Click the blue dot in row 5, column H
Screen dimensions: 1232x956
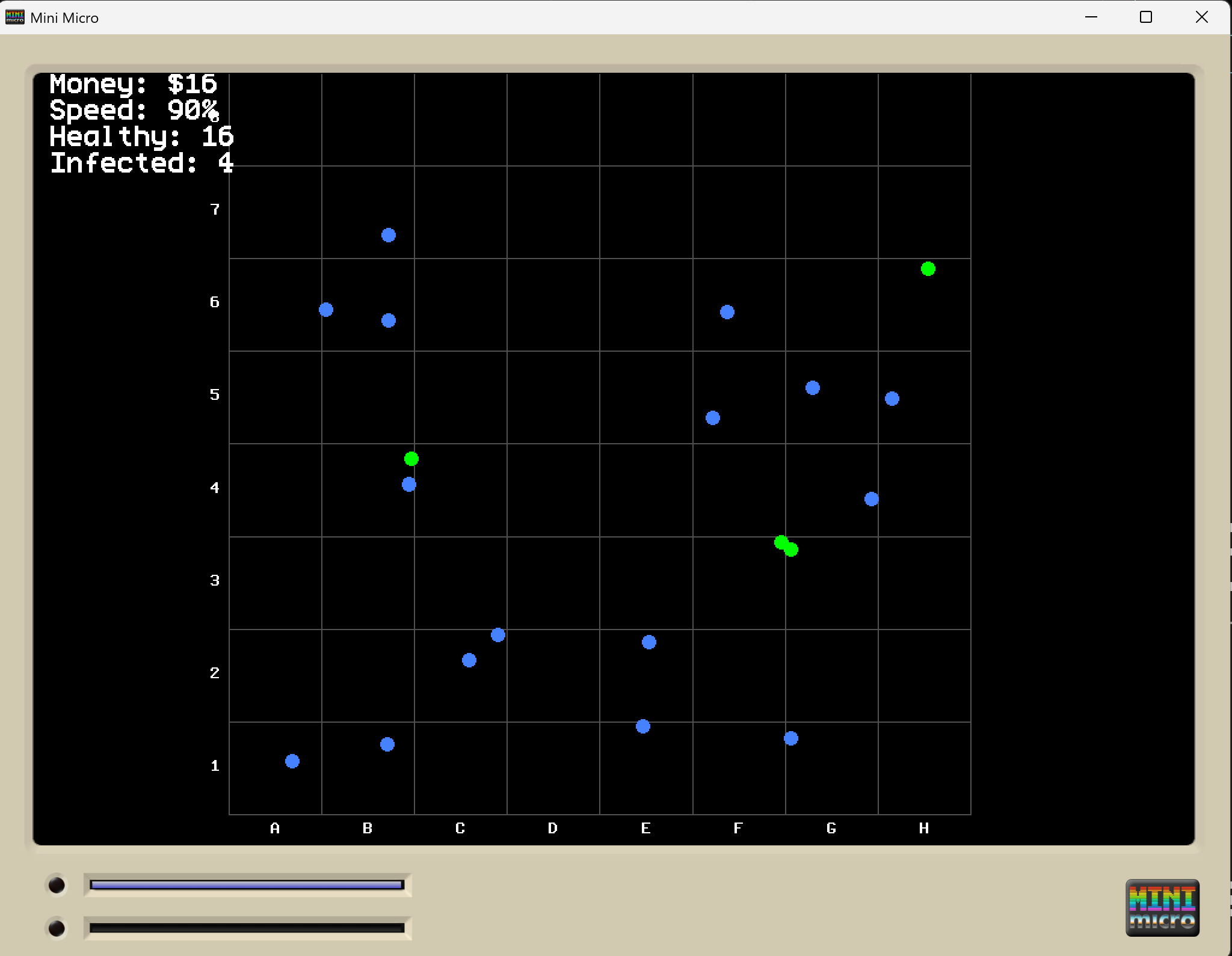click(892, 399)
